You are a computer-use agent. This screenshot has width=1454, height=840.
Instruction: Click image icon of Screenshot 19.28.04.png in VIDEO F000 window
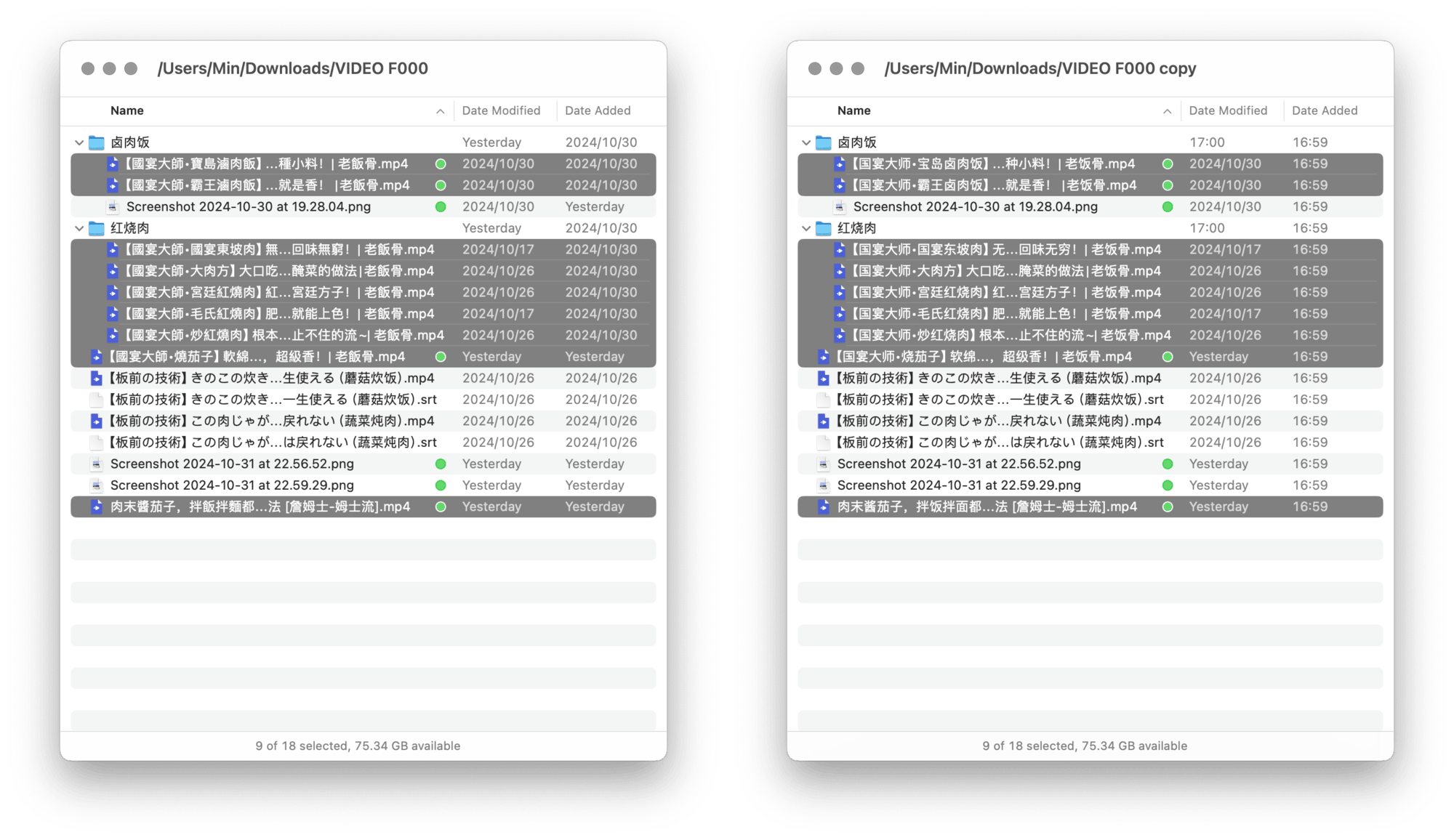[113, 207]
